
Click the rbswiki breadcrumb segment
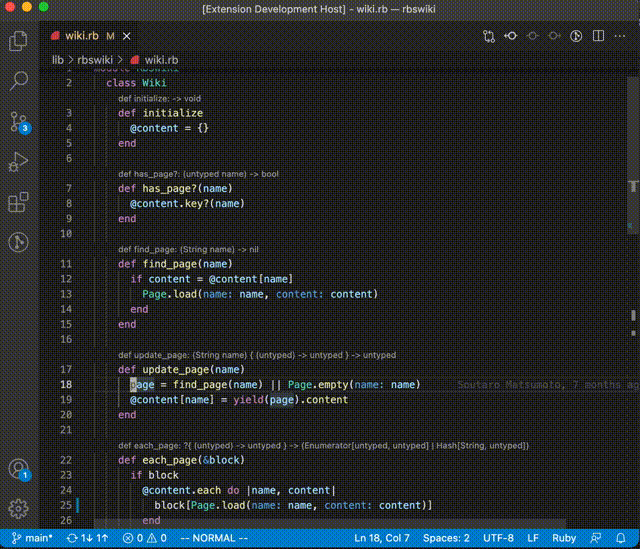coord(95,60)
